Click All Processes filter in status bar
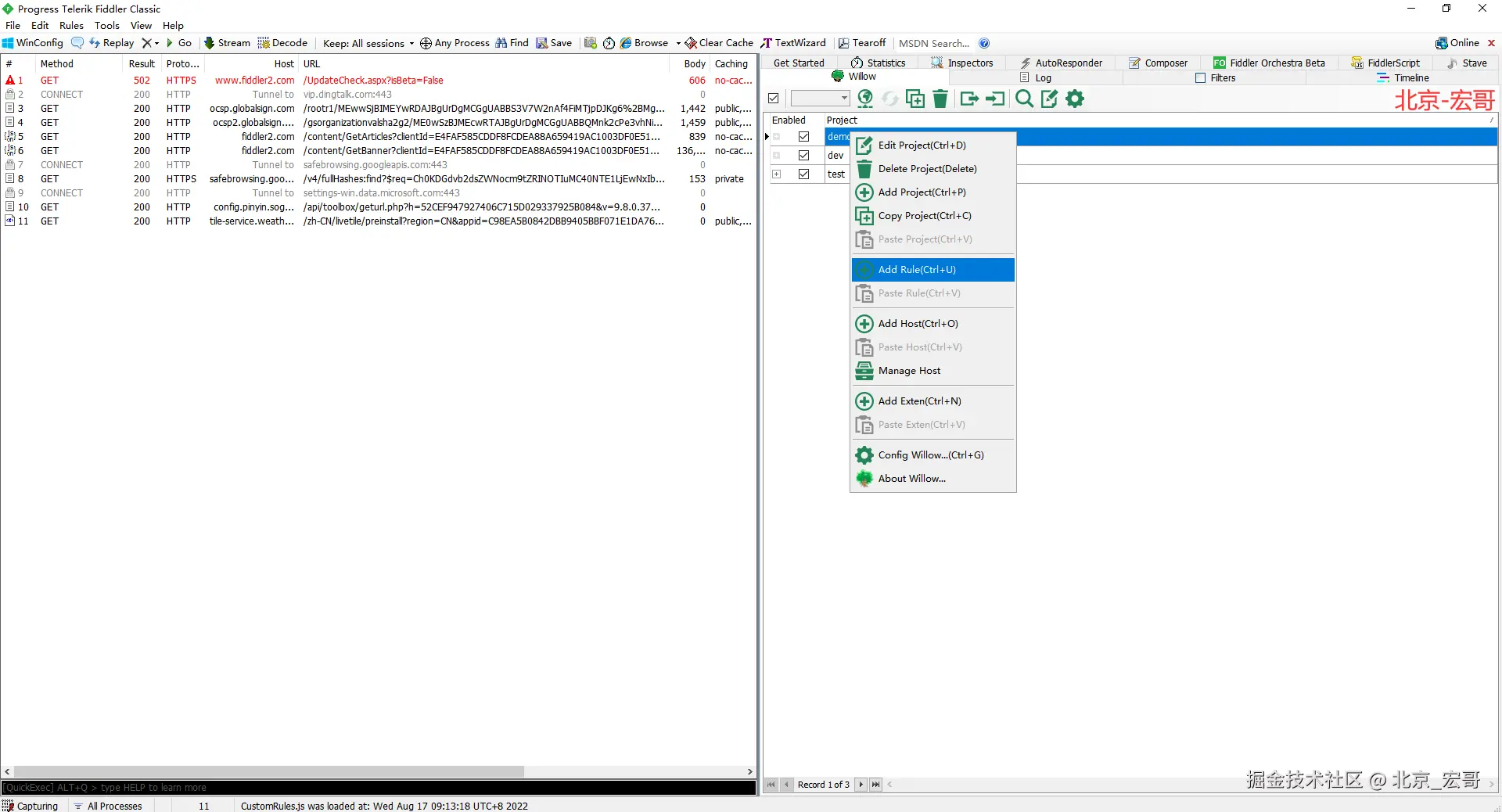The width and height of the screenshot is (1502, 812). point(108,806)
